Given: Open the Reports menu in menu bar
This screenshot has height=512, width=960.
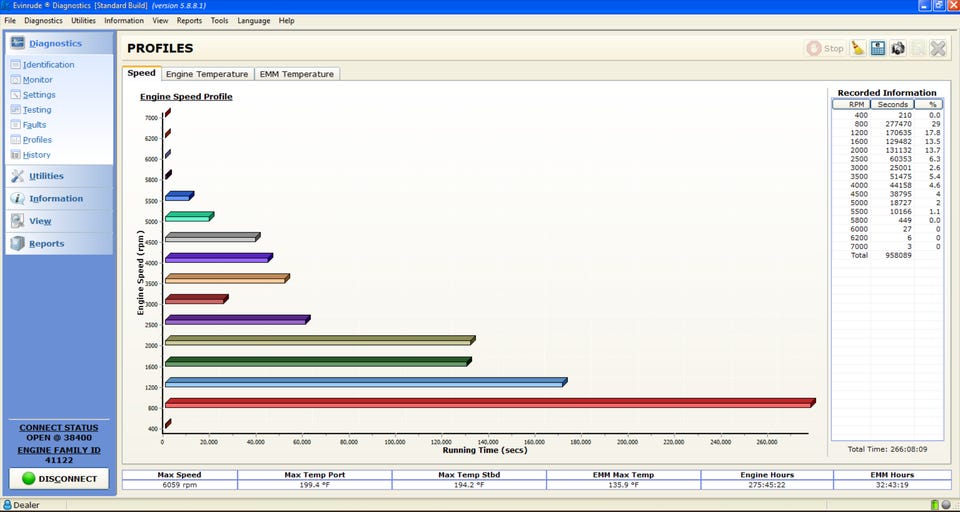Looking at the screenshot, I should coord(189,21).
